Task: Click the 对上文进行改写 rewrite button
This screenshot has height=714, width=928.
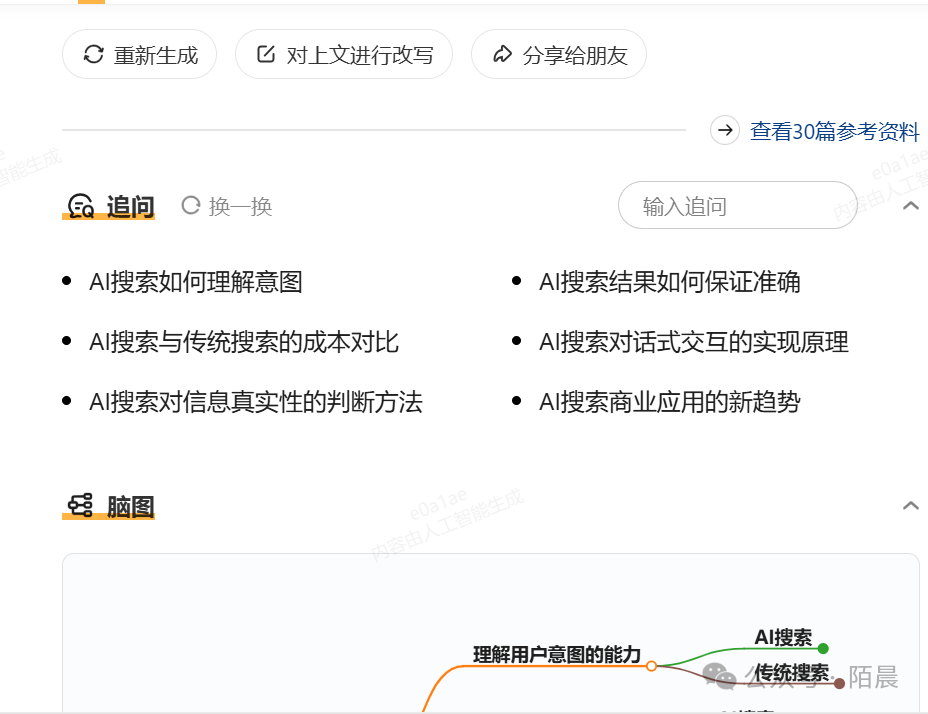Action: (344, 54)
